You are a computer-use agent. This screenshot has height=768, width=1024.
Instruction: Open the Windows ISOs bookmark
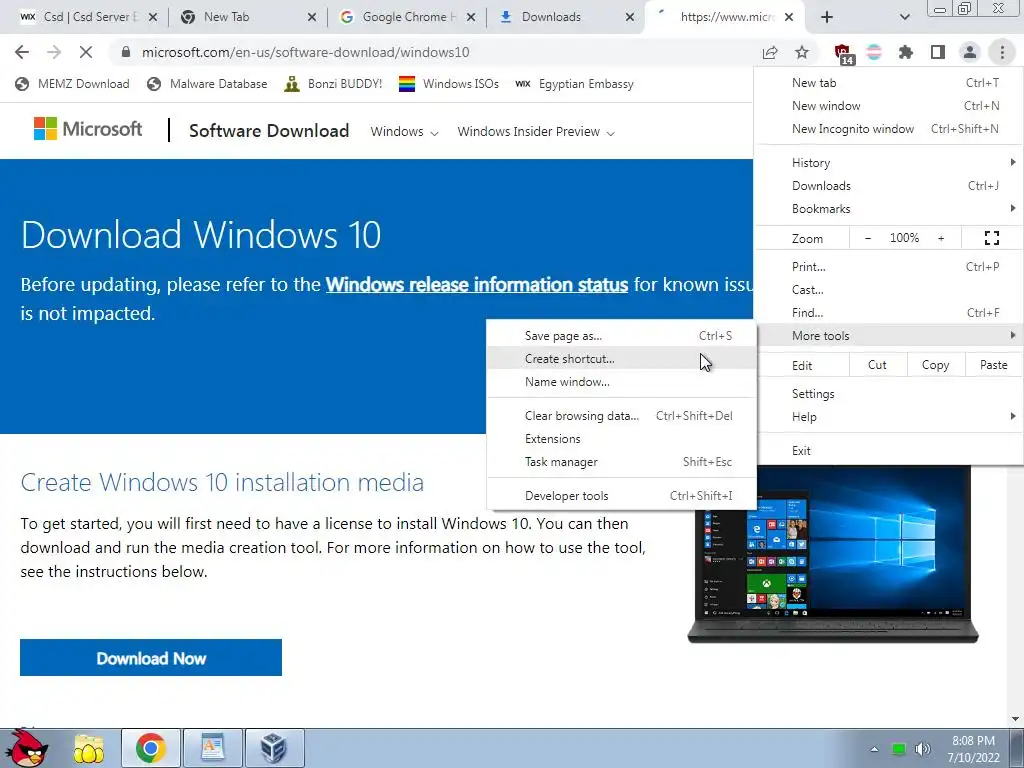(x=449, y=84)
